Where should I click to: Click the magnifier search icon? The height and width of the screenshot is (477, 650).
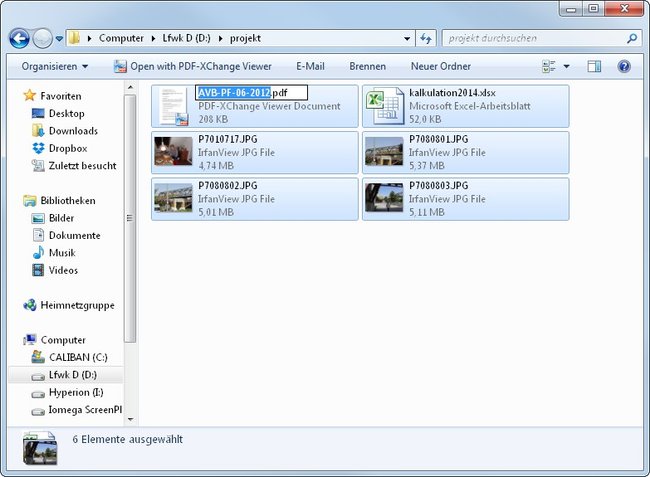(x=631, y=39)
